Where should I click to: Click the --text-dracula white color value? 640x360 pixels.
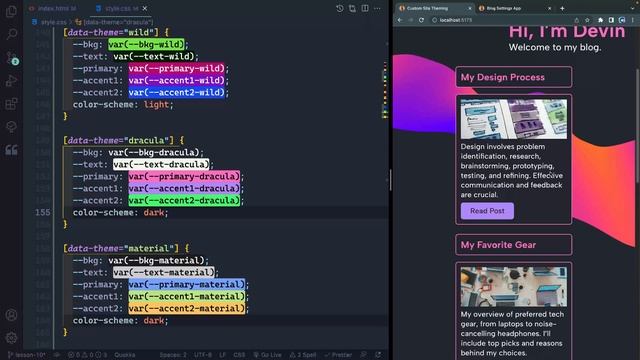(161, 164)
